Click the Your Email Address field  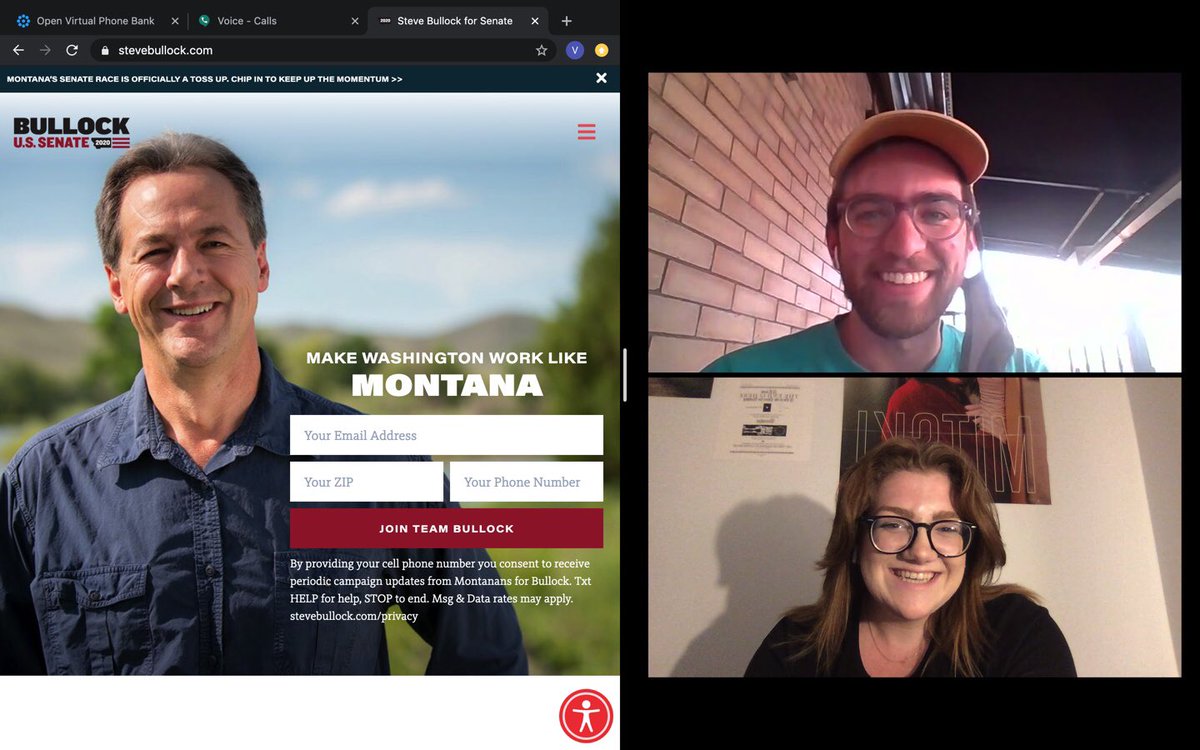pos(446,435)
